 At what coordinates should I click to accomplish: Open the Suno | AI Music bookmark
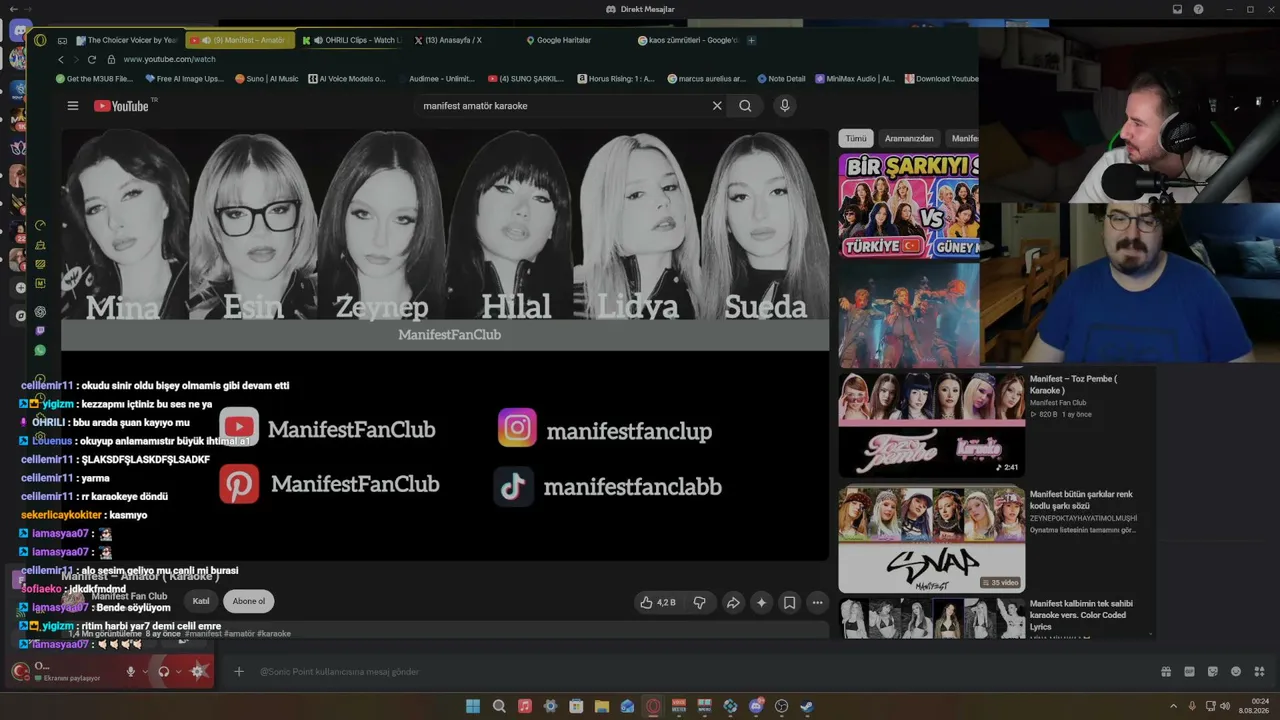coord(267,79)
